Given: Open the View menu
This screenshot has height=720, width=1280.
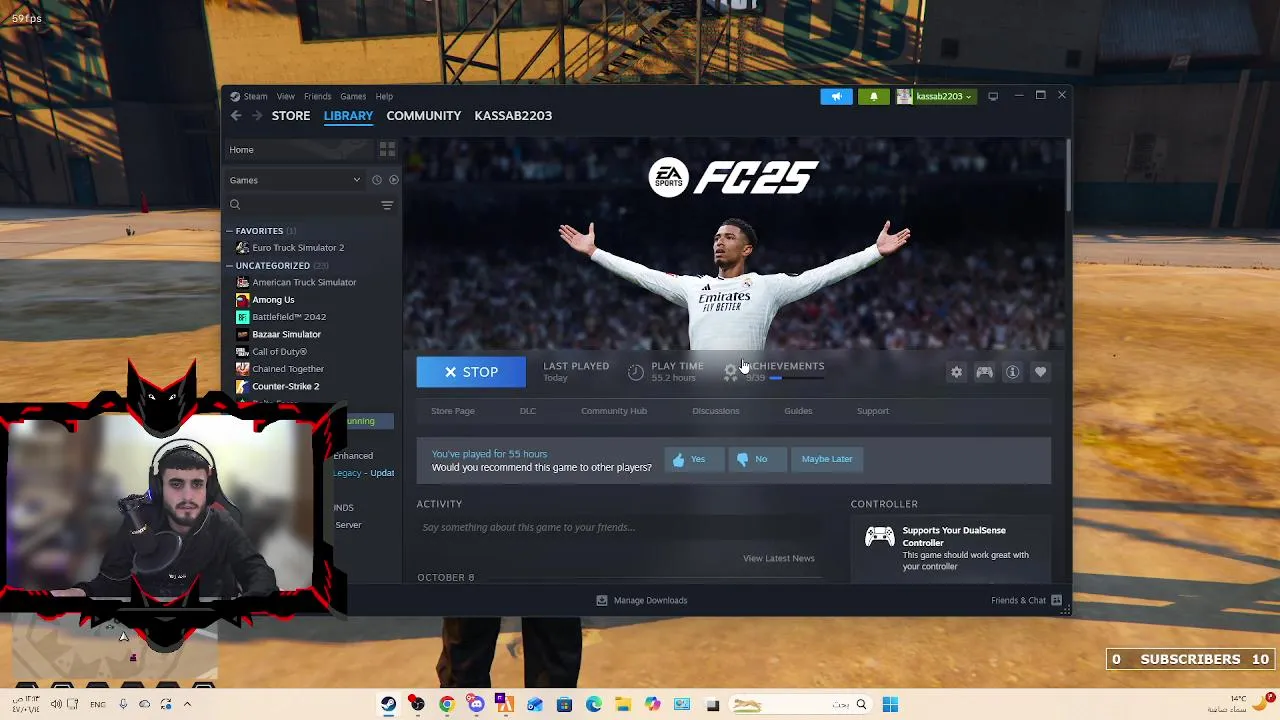Looking at the screenshot, I should coord(286,96).
